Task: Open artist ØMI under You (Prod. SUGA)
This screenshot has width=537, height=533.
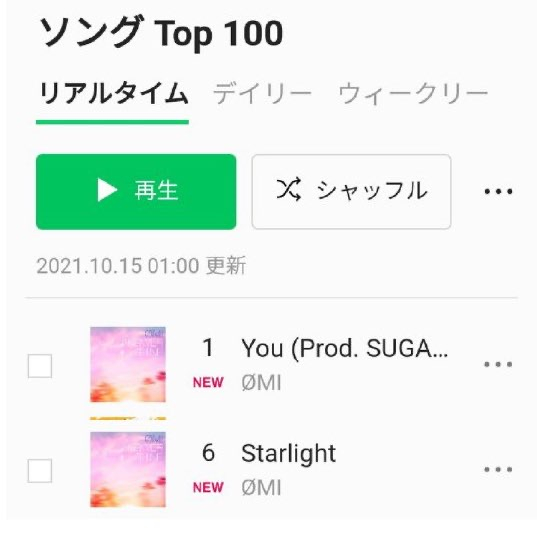Action: tap(261, 383)
